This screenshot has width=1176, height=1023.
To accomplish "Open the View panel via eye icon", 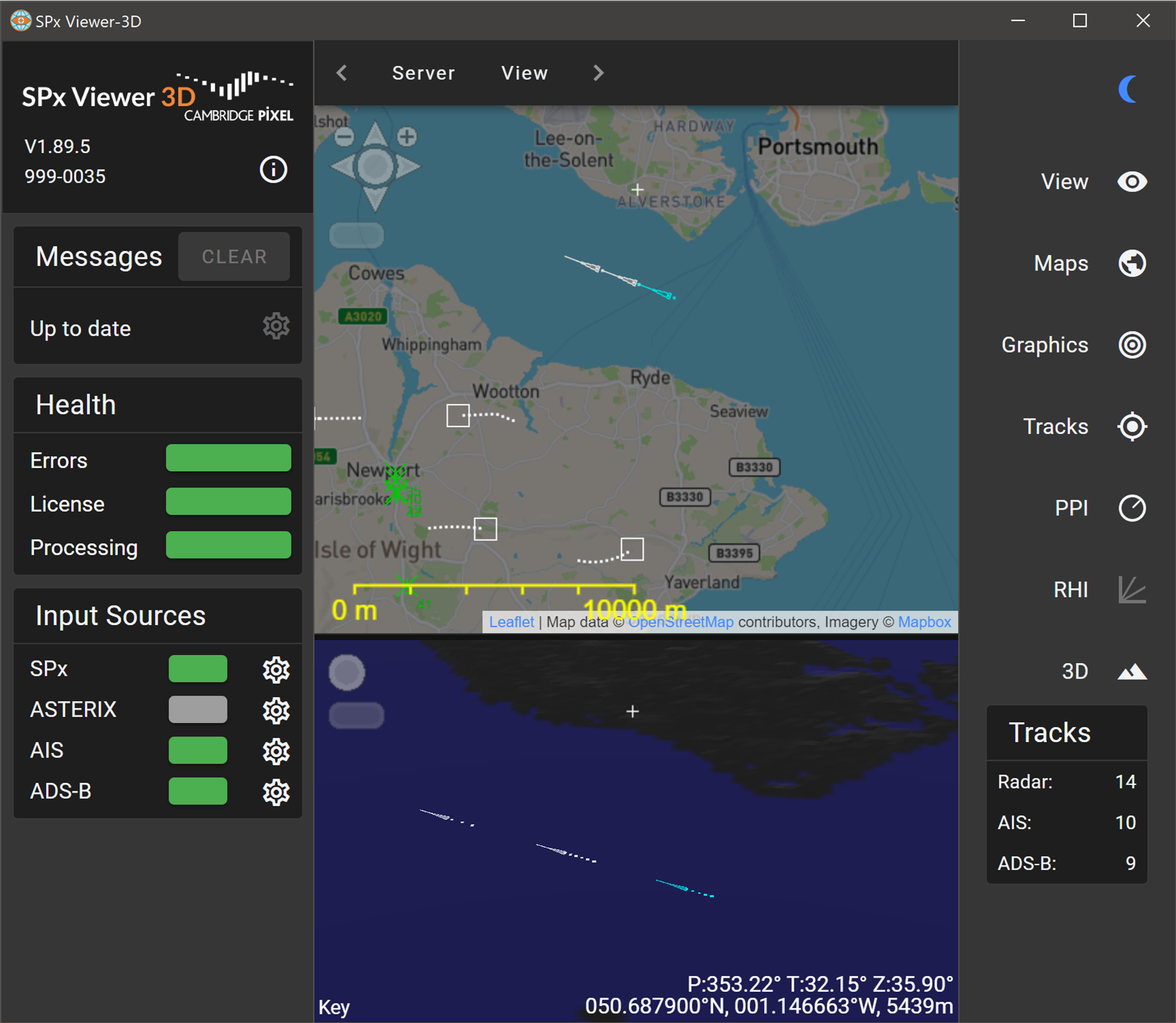I will [1132, 182].
